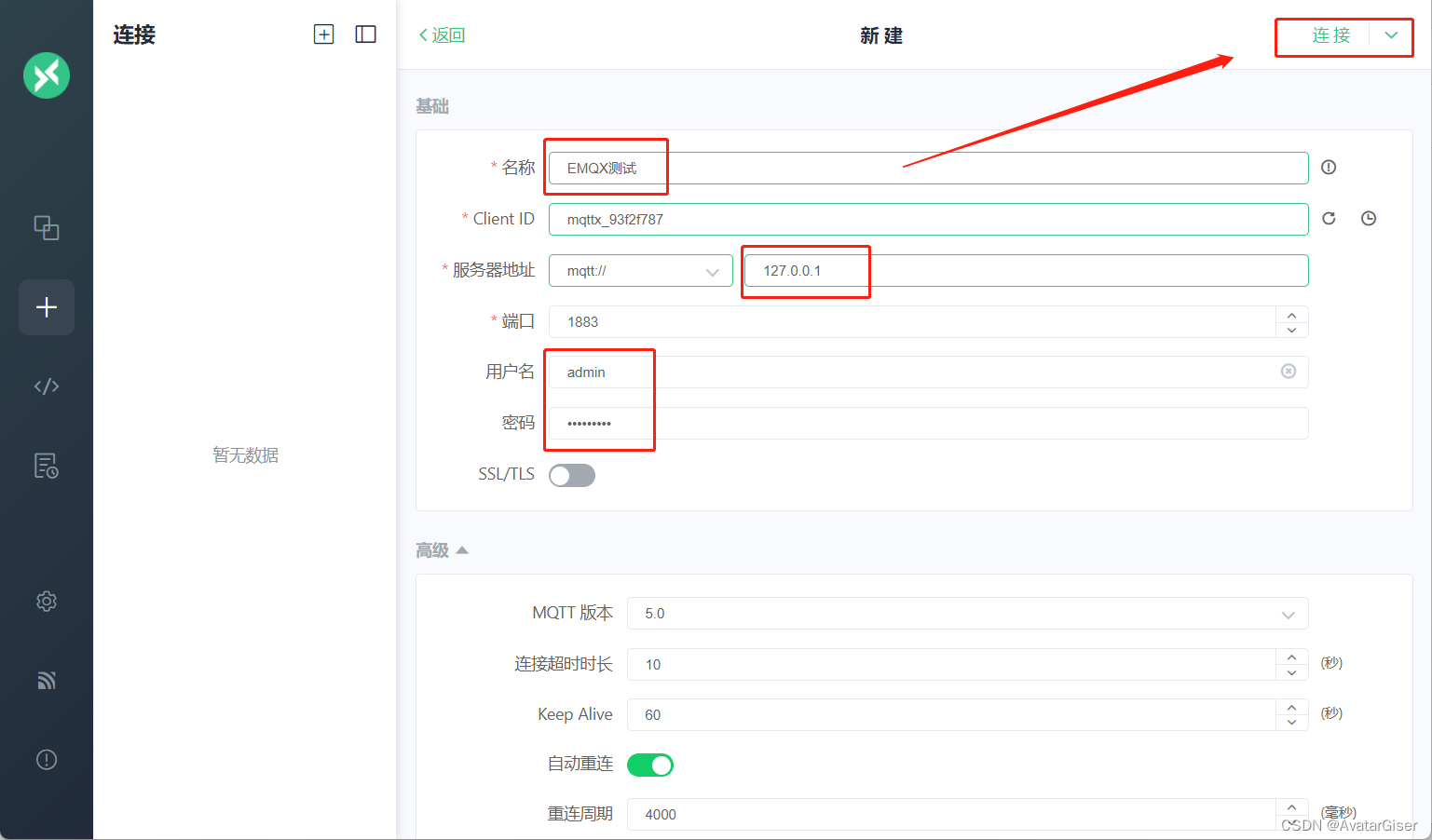Focus the host address 127.0.0.1 field

[x=1027, y=271]
